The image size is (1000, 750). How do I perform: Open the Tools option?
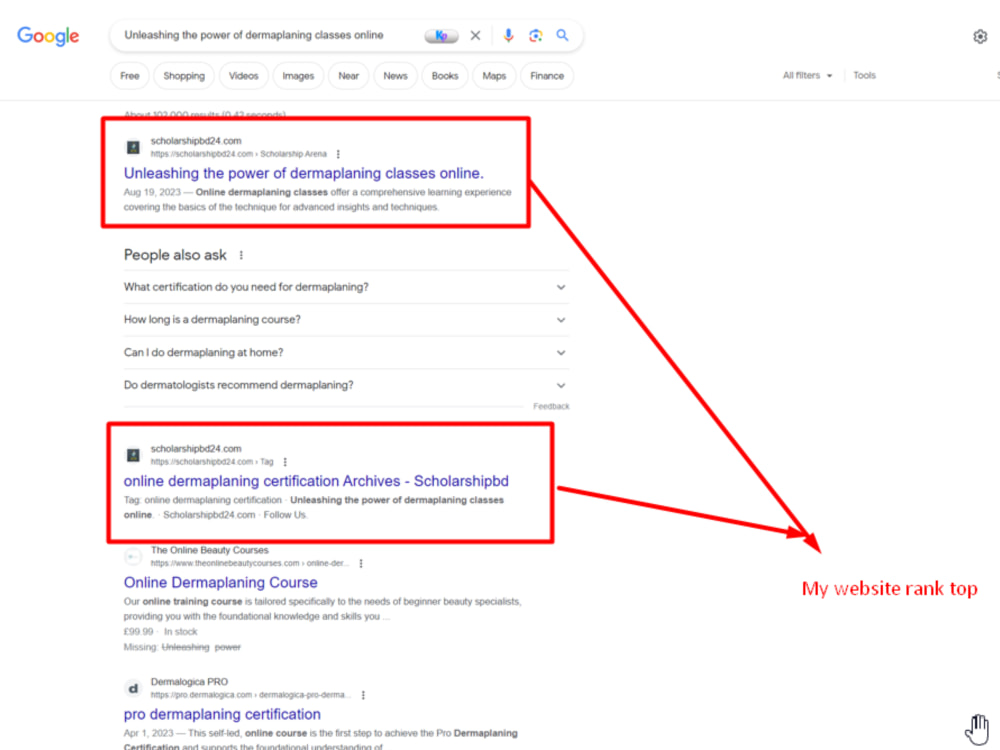click(864, 75)
